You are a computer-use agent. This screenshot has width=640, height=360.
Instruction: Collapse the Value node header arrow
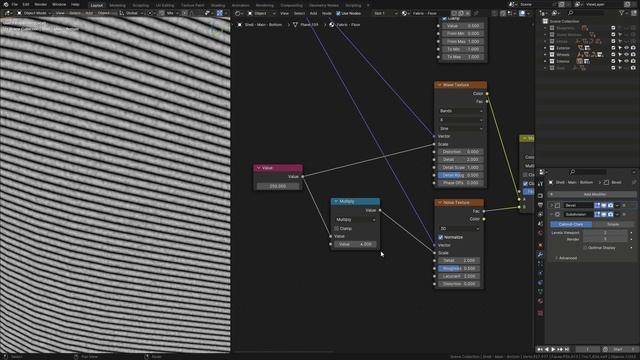click(x=258, y=168)
